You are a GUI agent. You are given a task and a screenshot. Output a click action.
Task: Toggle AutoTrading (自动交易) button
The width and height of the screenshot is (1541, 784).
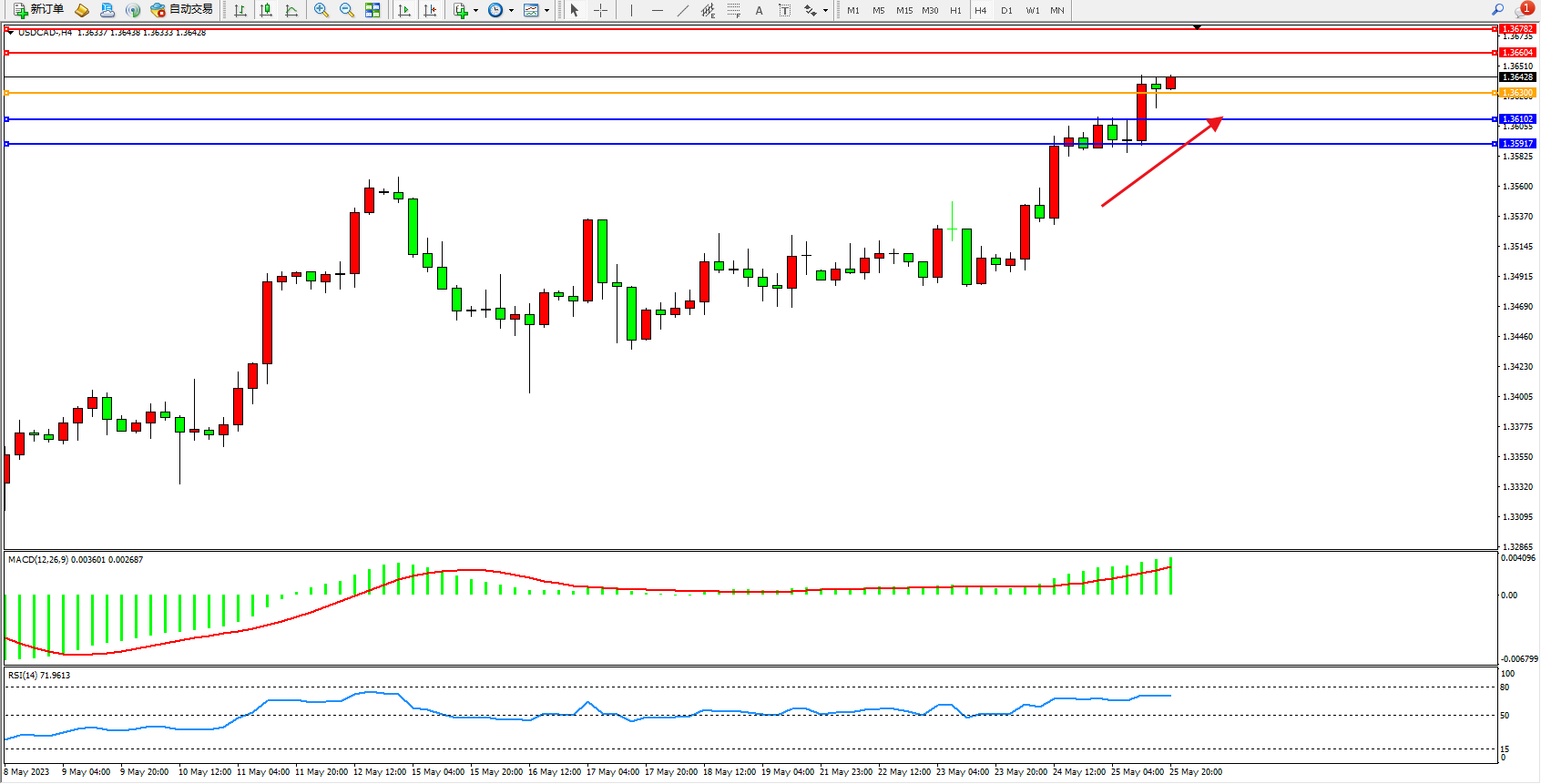[x=182, y=10]
